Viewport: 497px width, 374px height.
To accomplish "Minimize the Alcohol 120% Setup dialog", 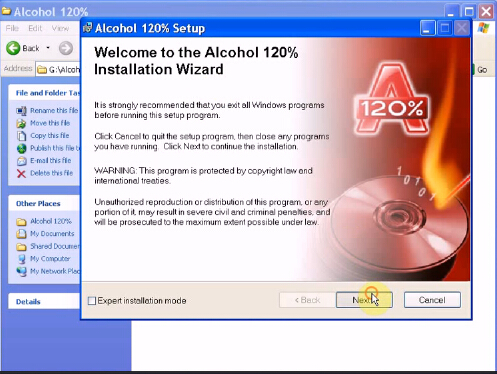I will tap(427, 28).
